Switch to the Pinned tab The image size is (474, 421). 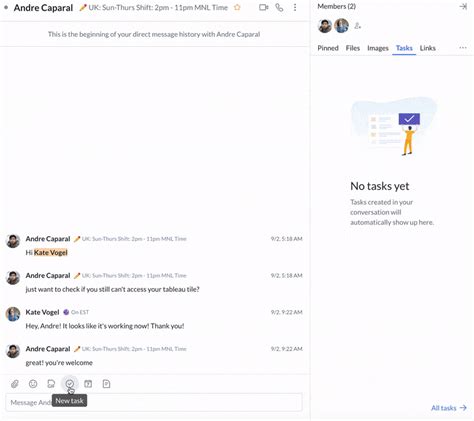pyautogui.click(x=328, y=48)
